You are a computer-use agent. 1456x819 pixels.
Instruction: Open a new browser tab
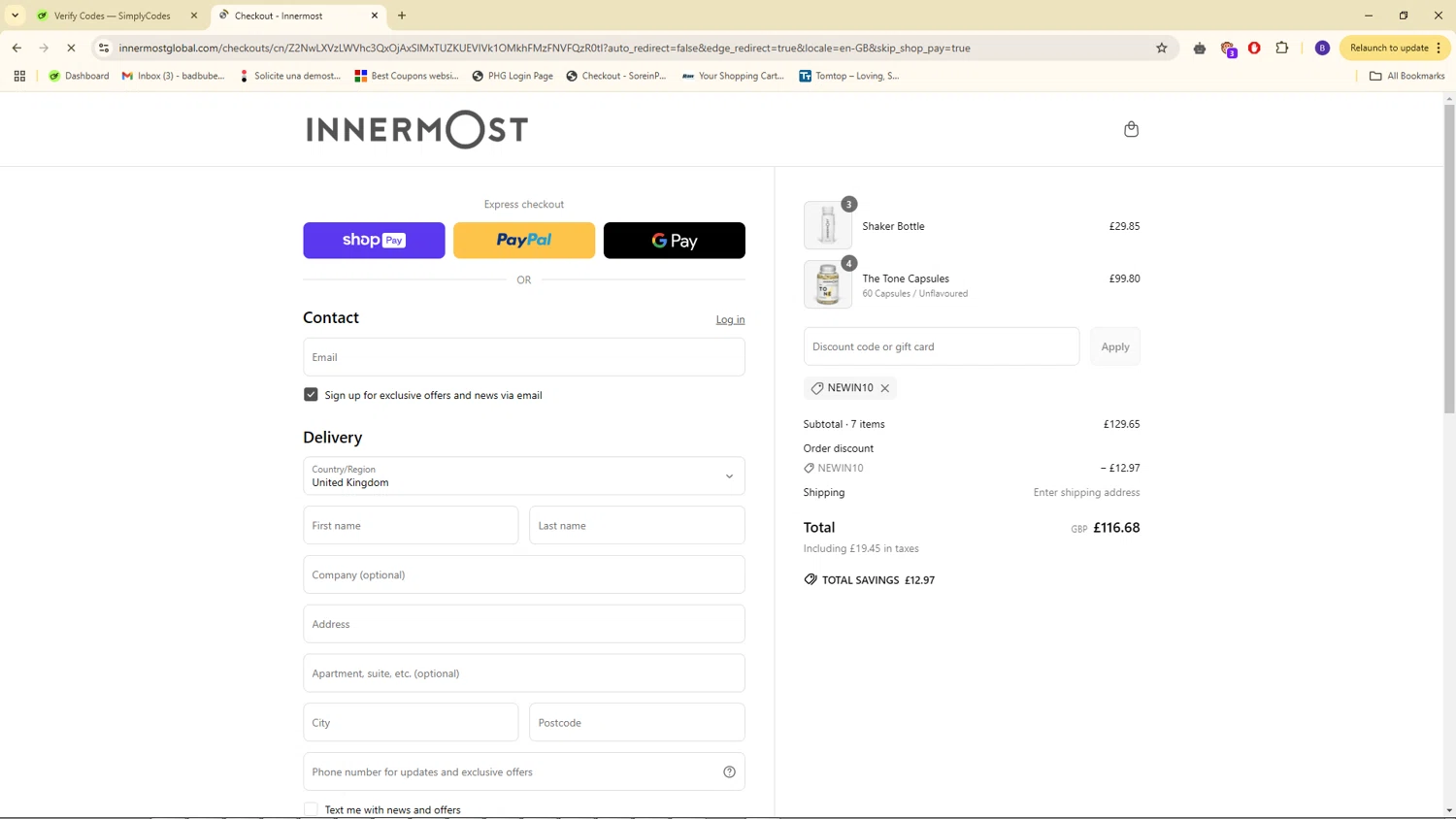point(402,16)
